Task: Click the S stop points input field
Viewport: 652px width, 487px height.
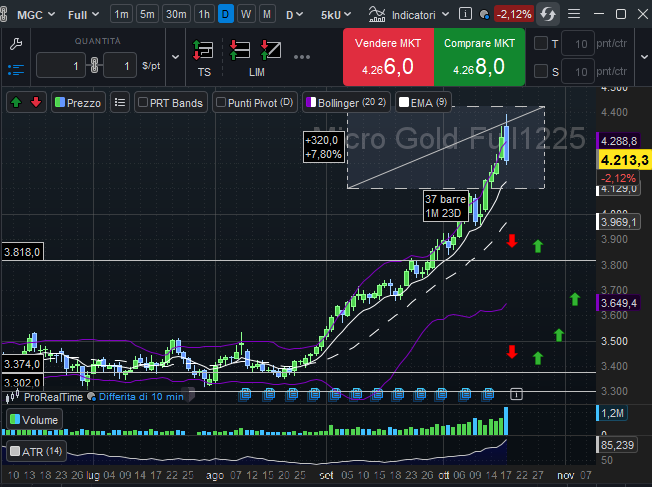Action: pyautogui.click(x=577, y=70)
